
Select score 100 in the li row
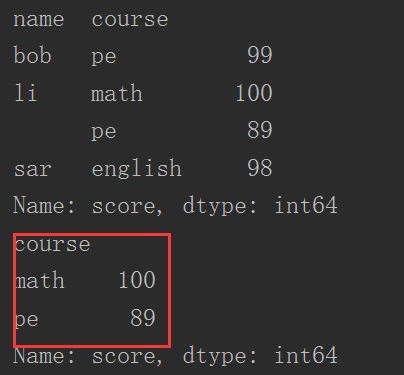point(254,93)
